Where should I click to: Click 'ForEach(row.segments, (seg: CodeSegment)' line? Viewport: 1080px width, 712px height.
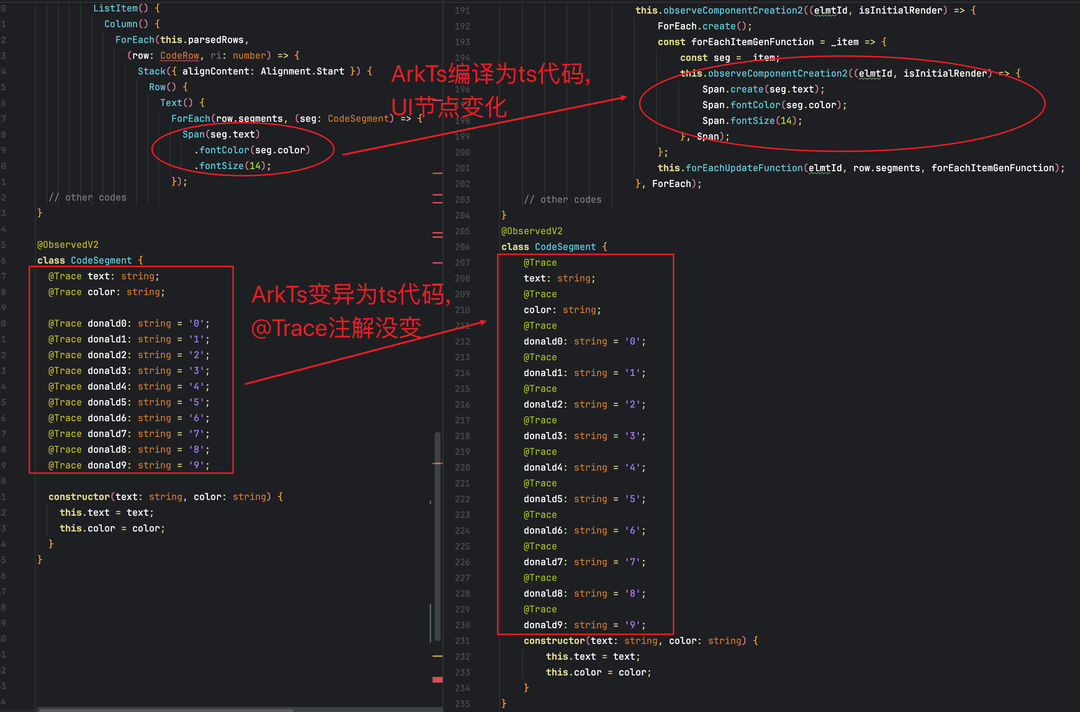click(x=297, y=119)
